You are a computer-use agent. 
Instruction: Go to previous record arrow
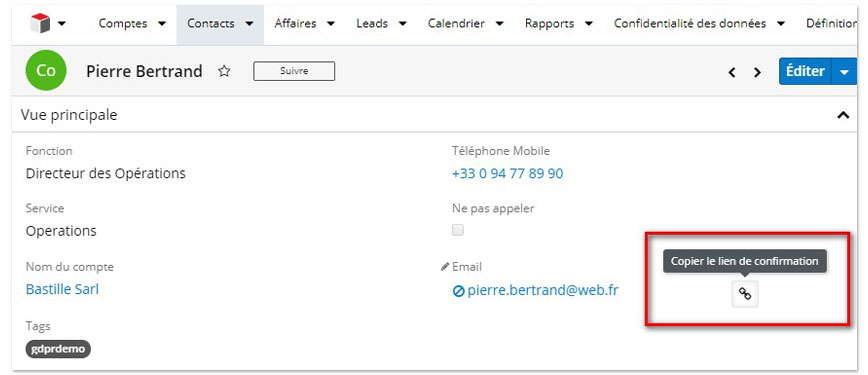coord(732,72)
